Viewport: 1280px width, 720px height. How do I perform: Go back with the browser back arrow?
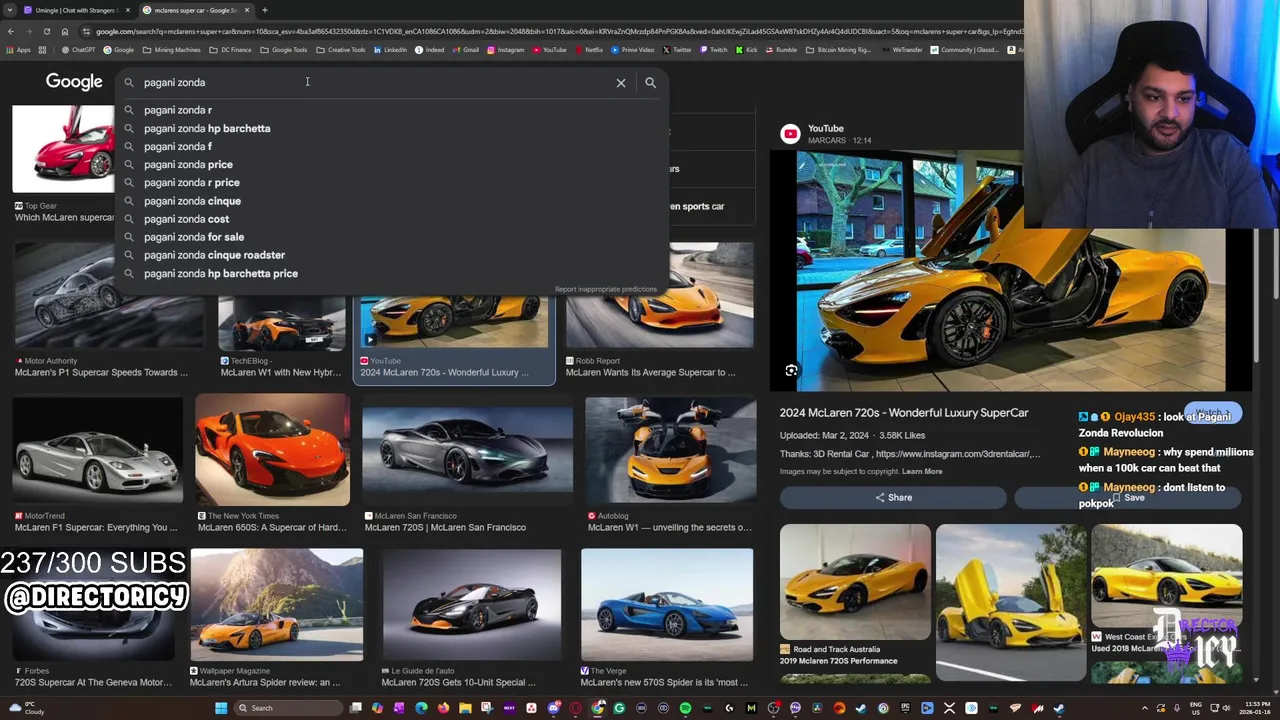10,31
